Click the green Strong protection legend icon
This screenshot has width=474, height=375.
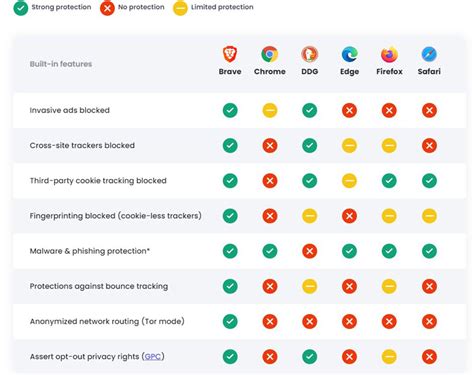[21, 8]
